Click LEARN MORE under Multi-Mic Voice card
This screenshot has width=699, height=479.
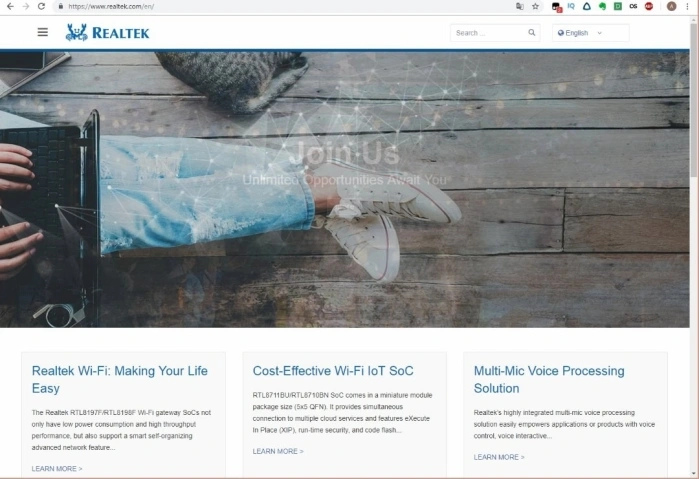[x=499, y=457]
